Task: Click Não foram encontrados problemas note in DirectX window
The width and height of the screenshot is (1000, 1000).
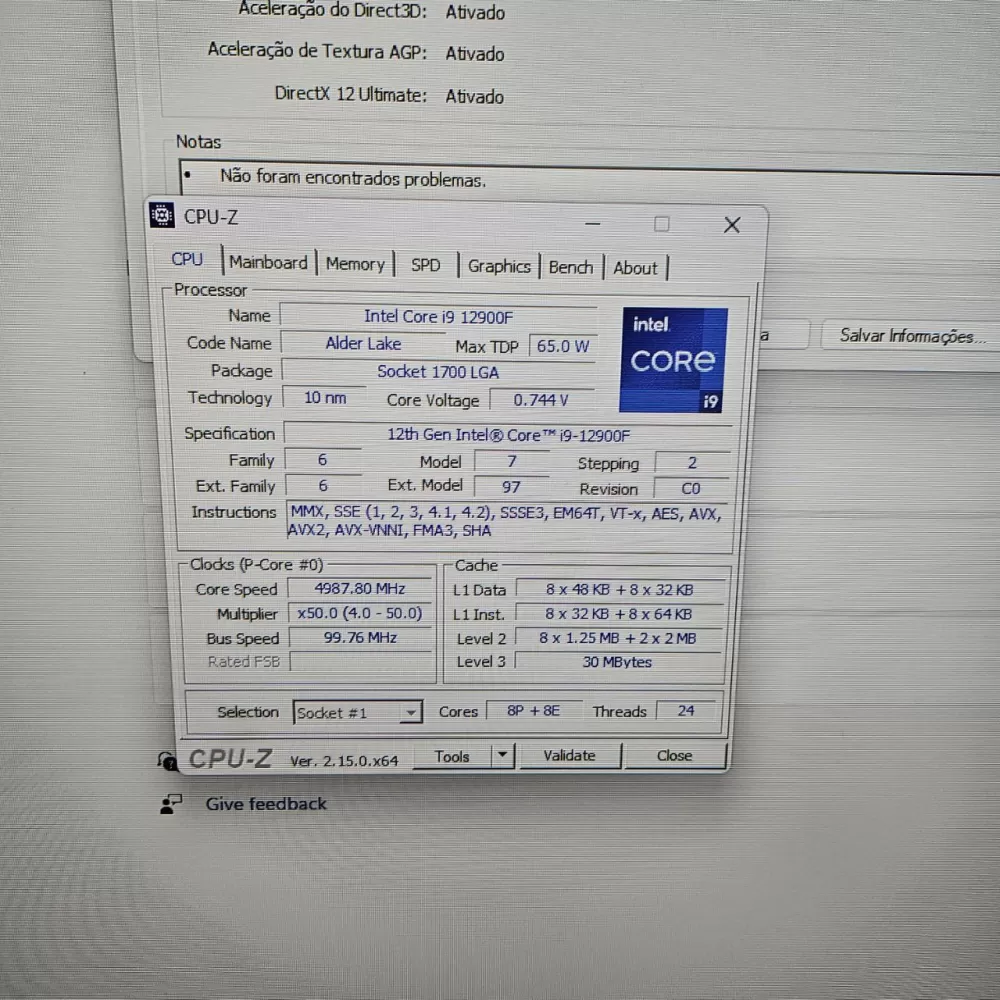Action: point(353,177)
